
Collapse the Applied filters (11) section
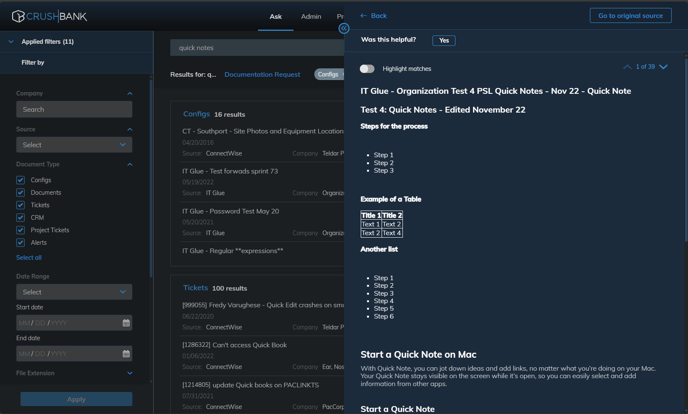(x=11, y=42)
